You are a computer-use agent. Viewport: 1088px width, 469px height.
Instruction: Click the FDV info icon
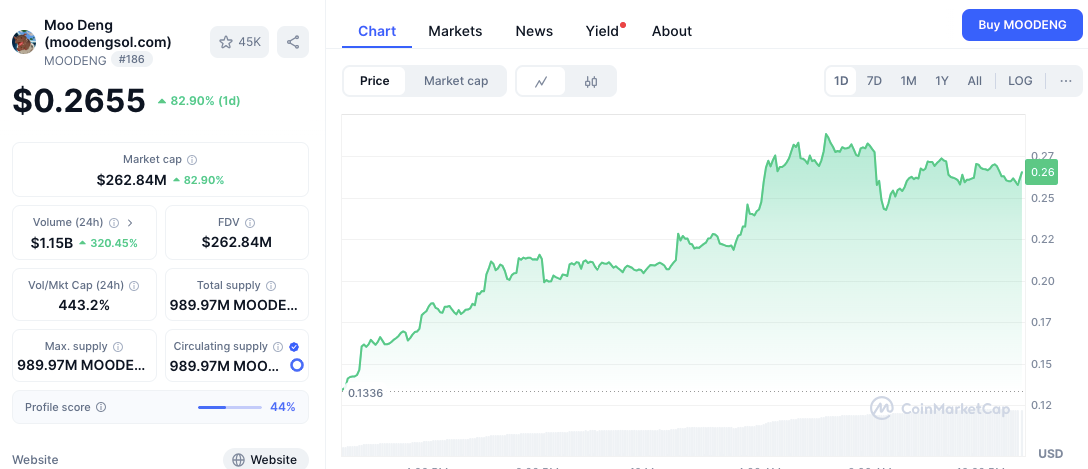250,223
